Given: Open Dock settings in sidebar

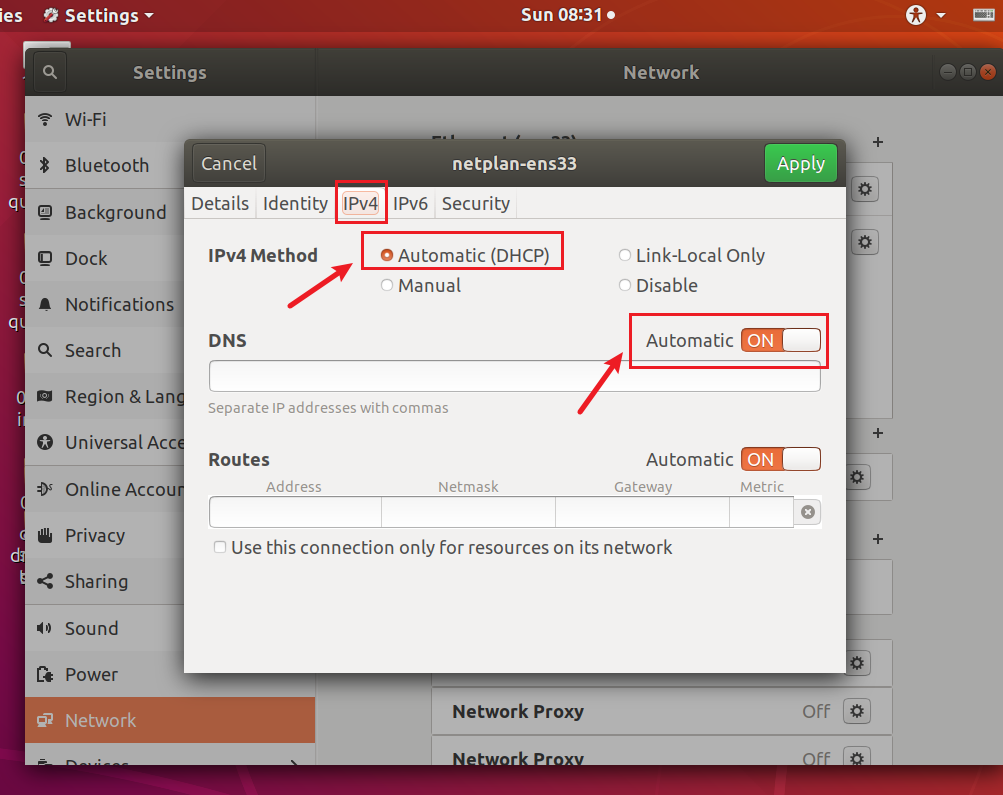Looking at the screenshot, I should (x=170, y=258).
